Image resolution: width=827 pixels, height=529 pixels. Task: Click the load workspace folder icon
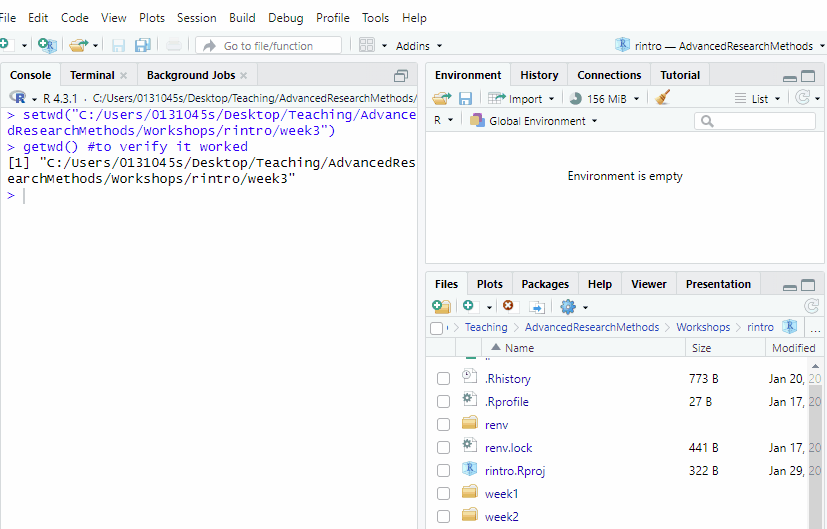[x=441, y=98]
